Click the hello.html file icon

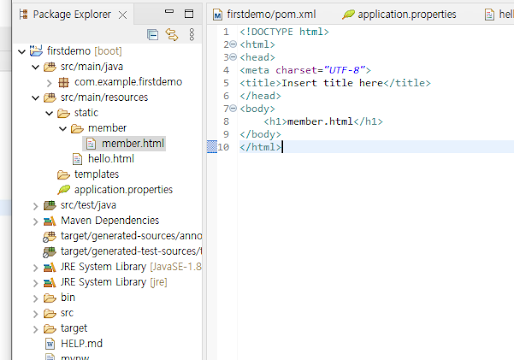(77, 159)
